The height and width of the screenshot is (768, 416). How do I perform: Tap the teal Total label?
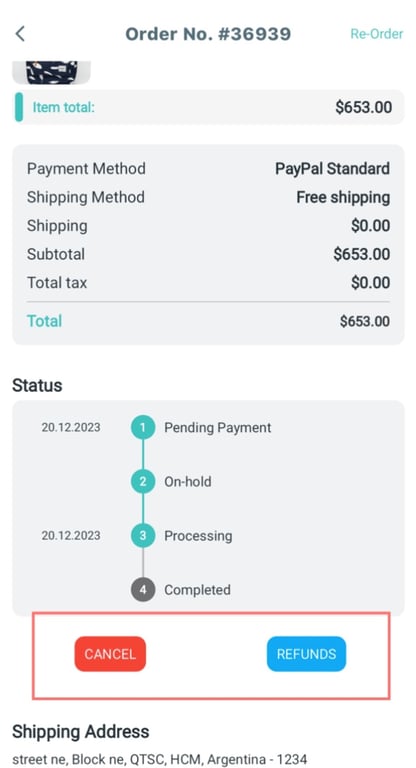[x=44, y=321]
